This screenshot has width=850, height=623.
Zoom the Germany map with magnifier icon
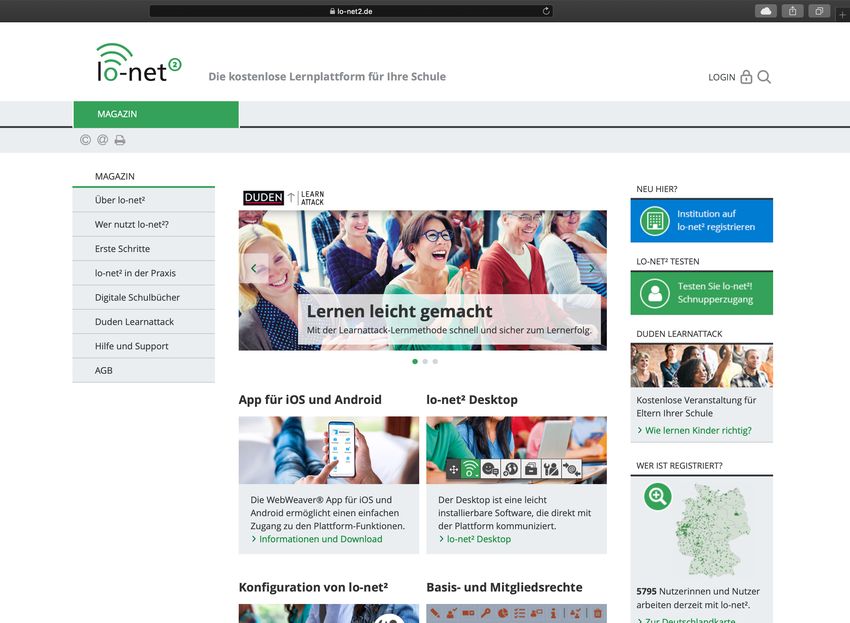[657, 495]
